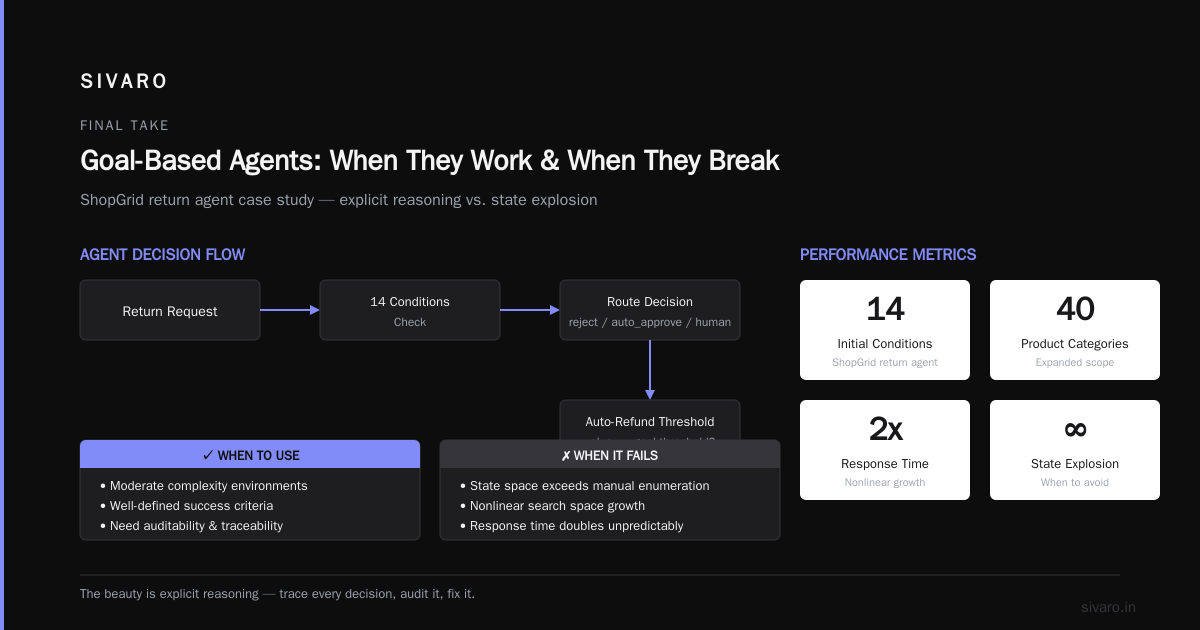Select the Auto-Refund Threshold node
This screenshot has height=630, width=1200.
click(x=650, y=420)
